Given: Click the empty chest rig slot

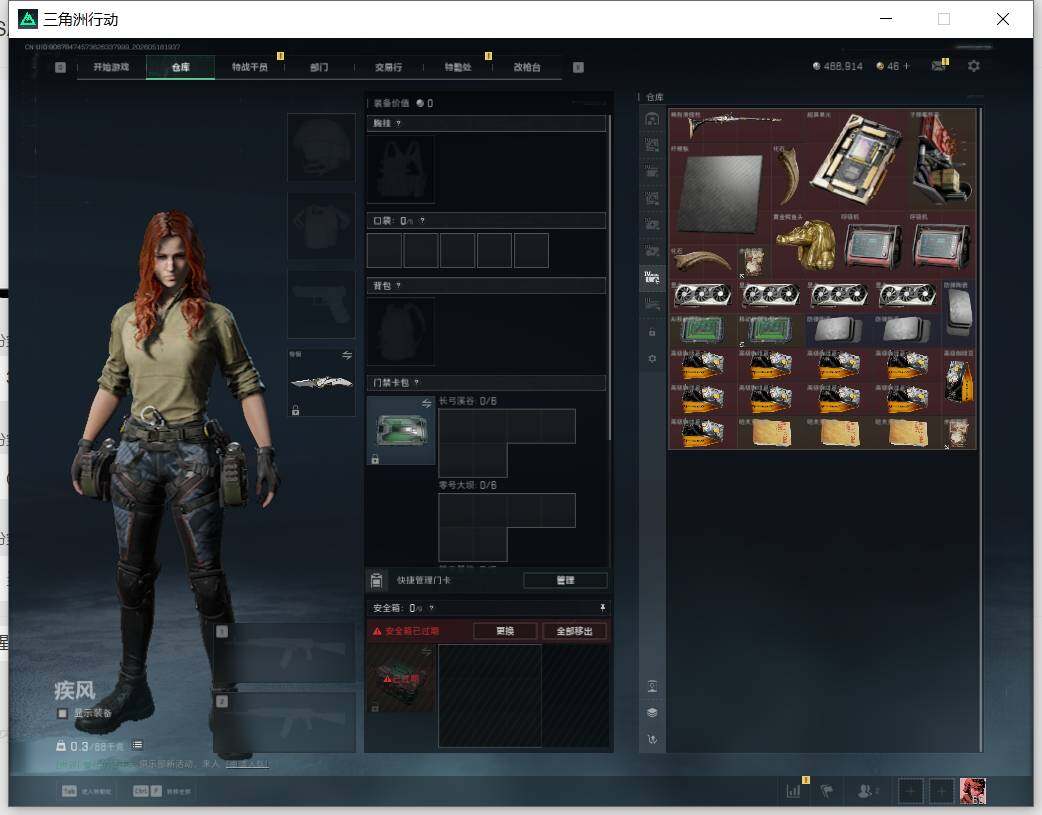Looking at the screenshot, I should [401, 170].
